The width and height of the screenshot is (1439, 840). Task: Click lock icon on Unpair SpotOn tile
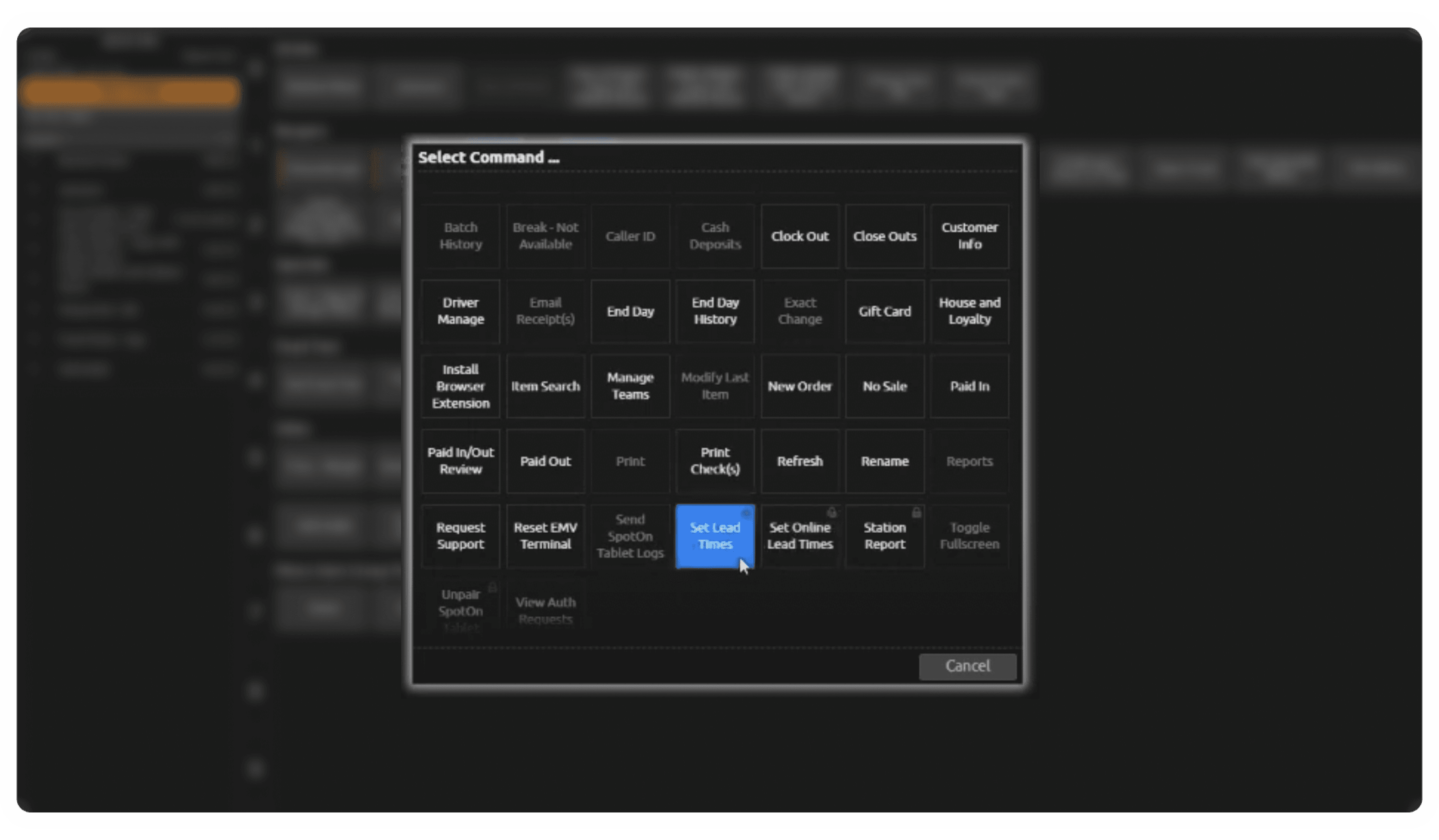tap(492, 587)
